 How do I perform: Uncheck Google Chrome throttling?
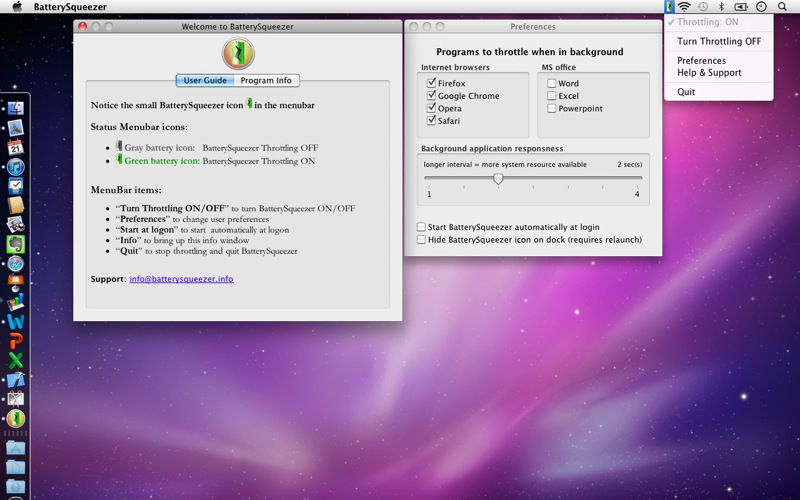432,95
